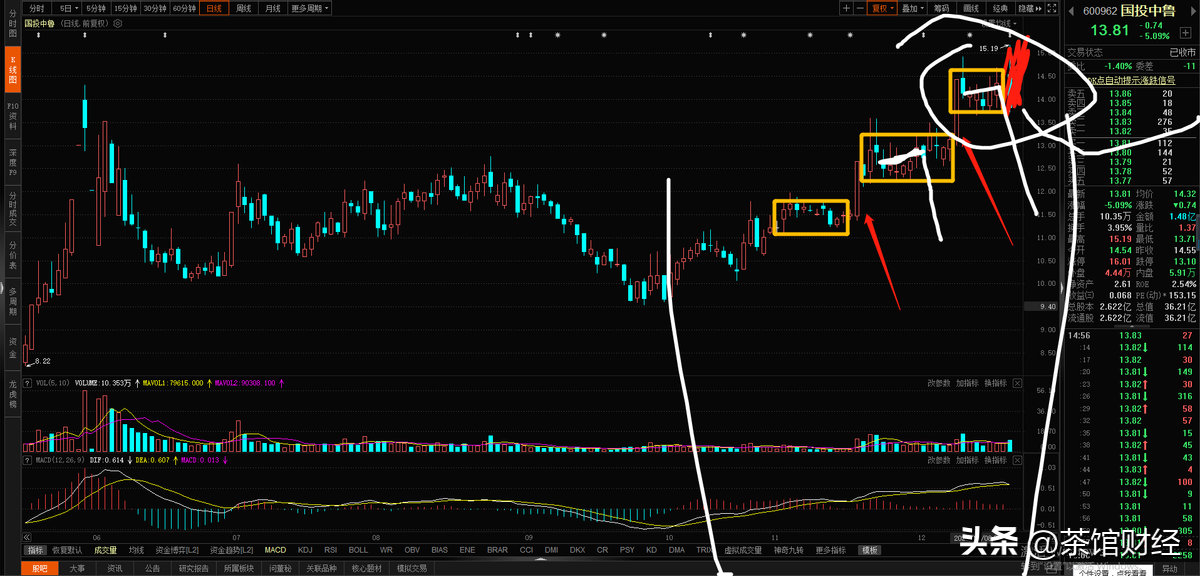Image resolution: width=1200 pixels, height=576 pixels.
Task: Close the MACD indicator panel X icon
Action: (1017, 460)
